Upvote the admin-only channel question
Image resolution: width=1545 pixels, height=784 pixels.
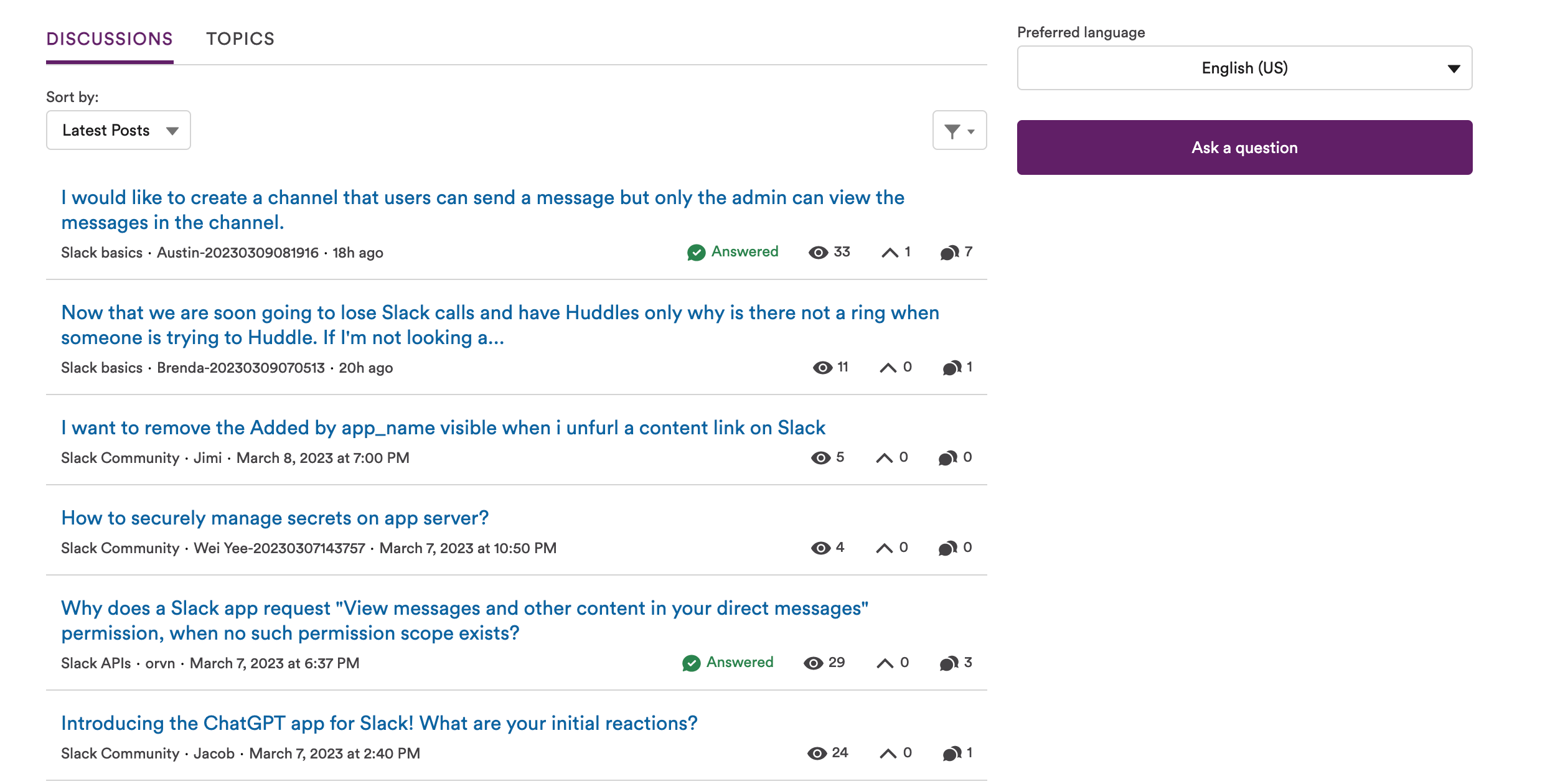pos(890,253)
